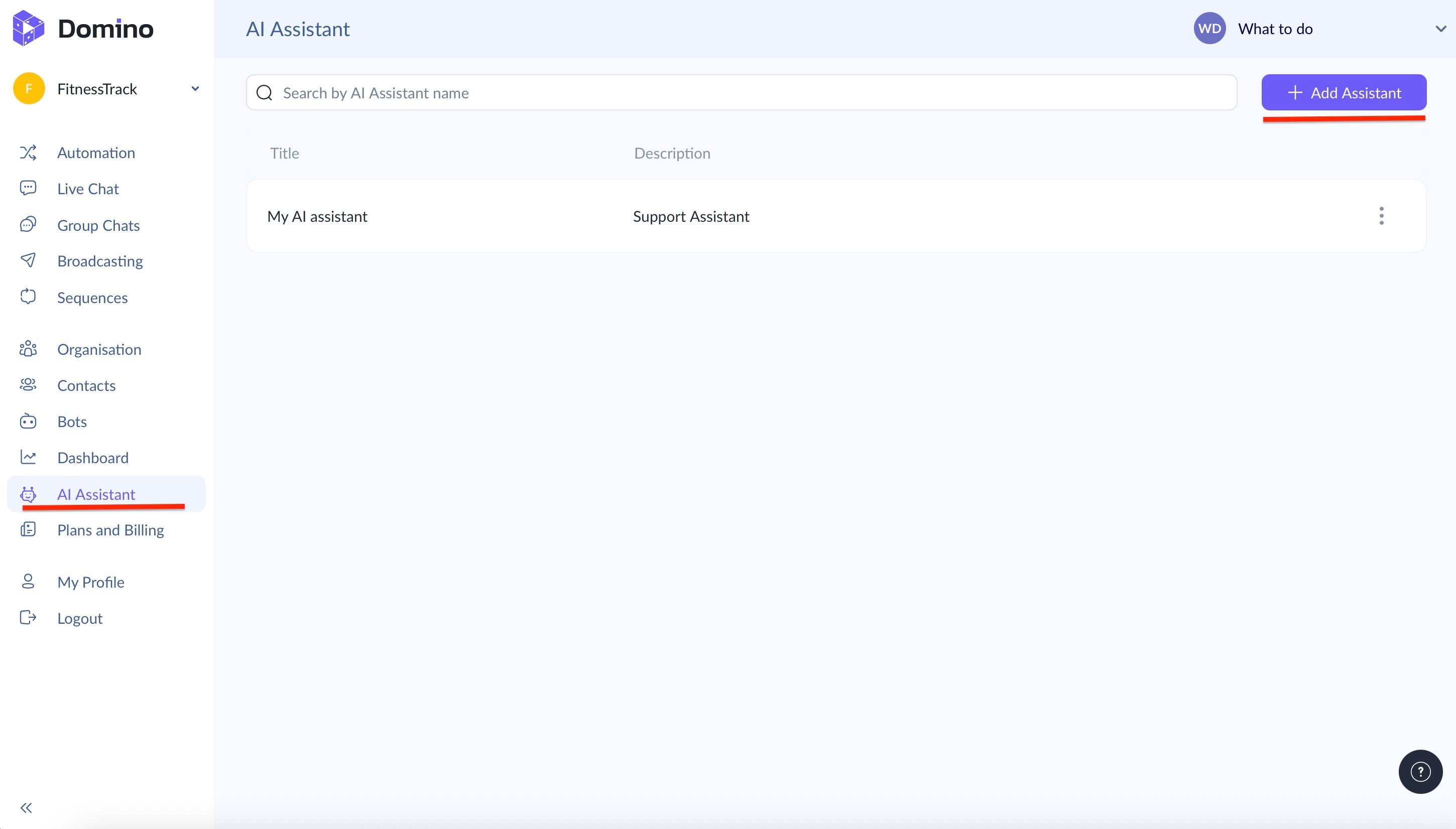The width and height of the screenshot is (1456, 829).
Task: Open the help question mark button
Action: (1420, 771)
